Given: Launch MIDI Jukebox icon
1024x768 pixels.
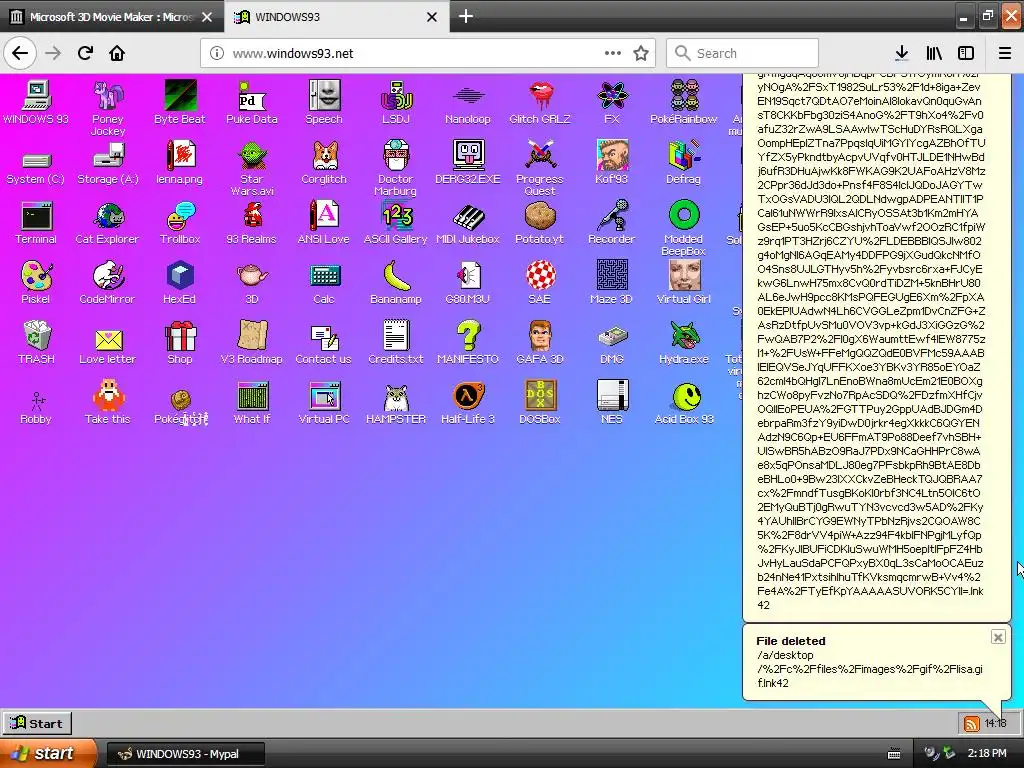Looking at the screenshot, I should pos(468,216).
